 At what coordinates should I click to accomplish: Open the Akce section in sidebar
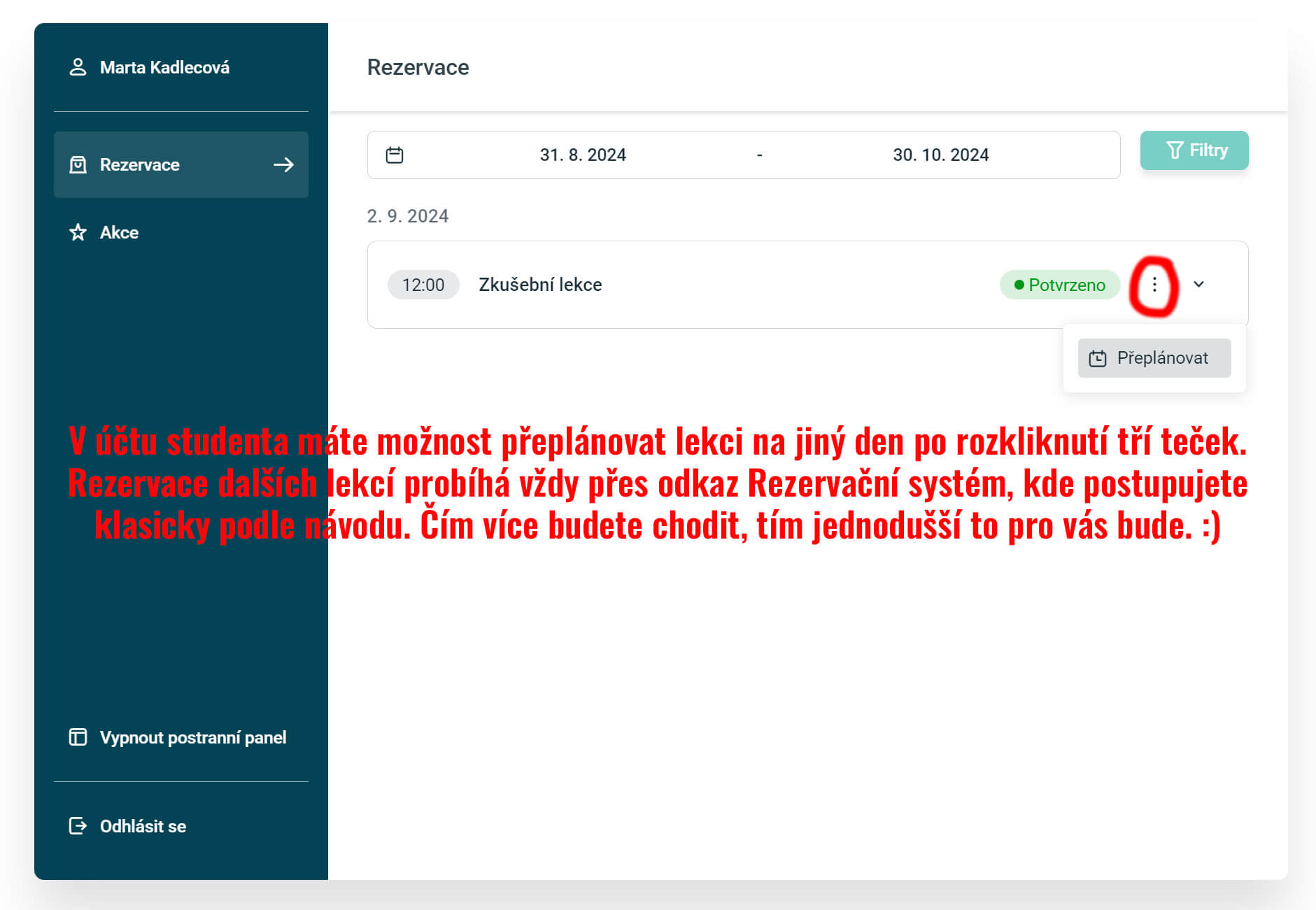(119, 232)
